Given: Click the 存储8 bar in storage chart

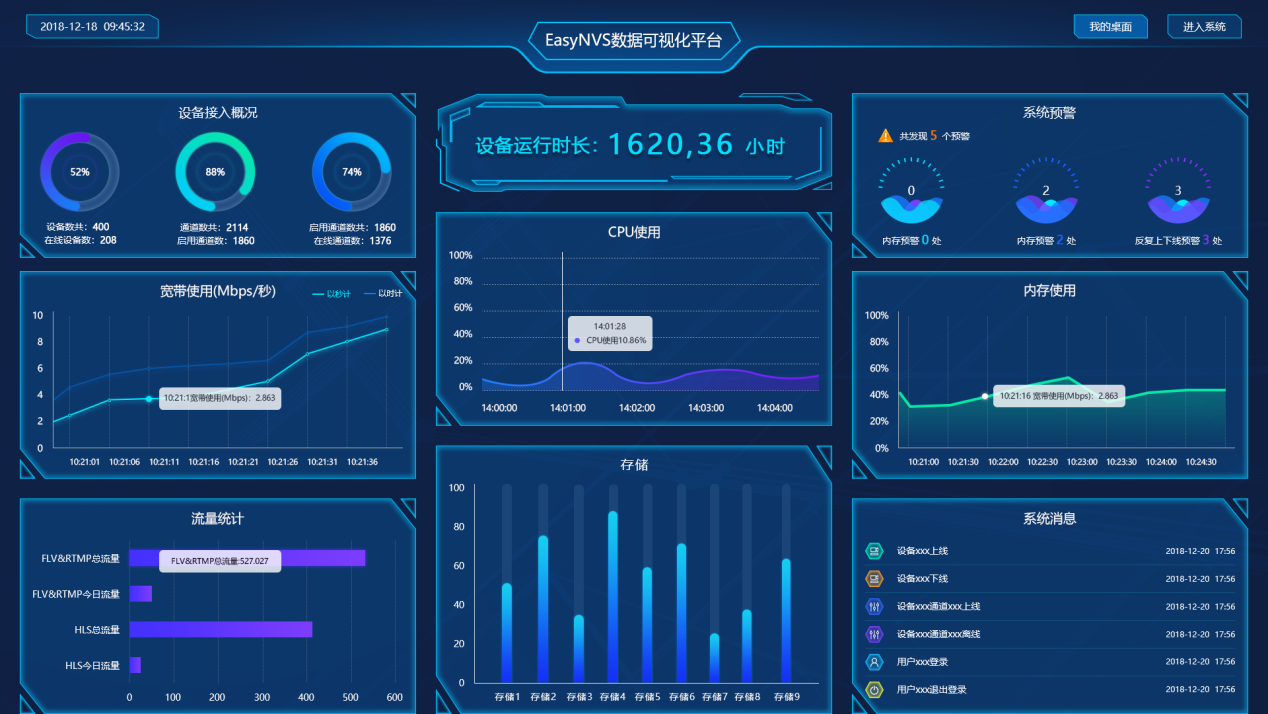Looking at the screenshot, I should click(747, 646).
